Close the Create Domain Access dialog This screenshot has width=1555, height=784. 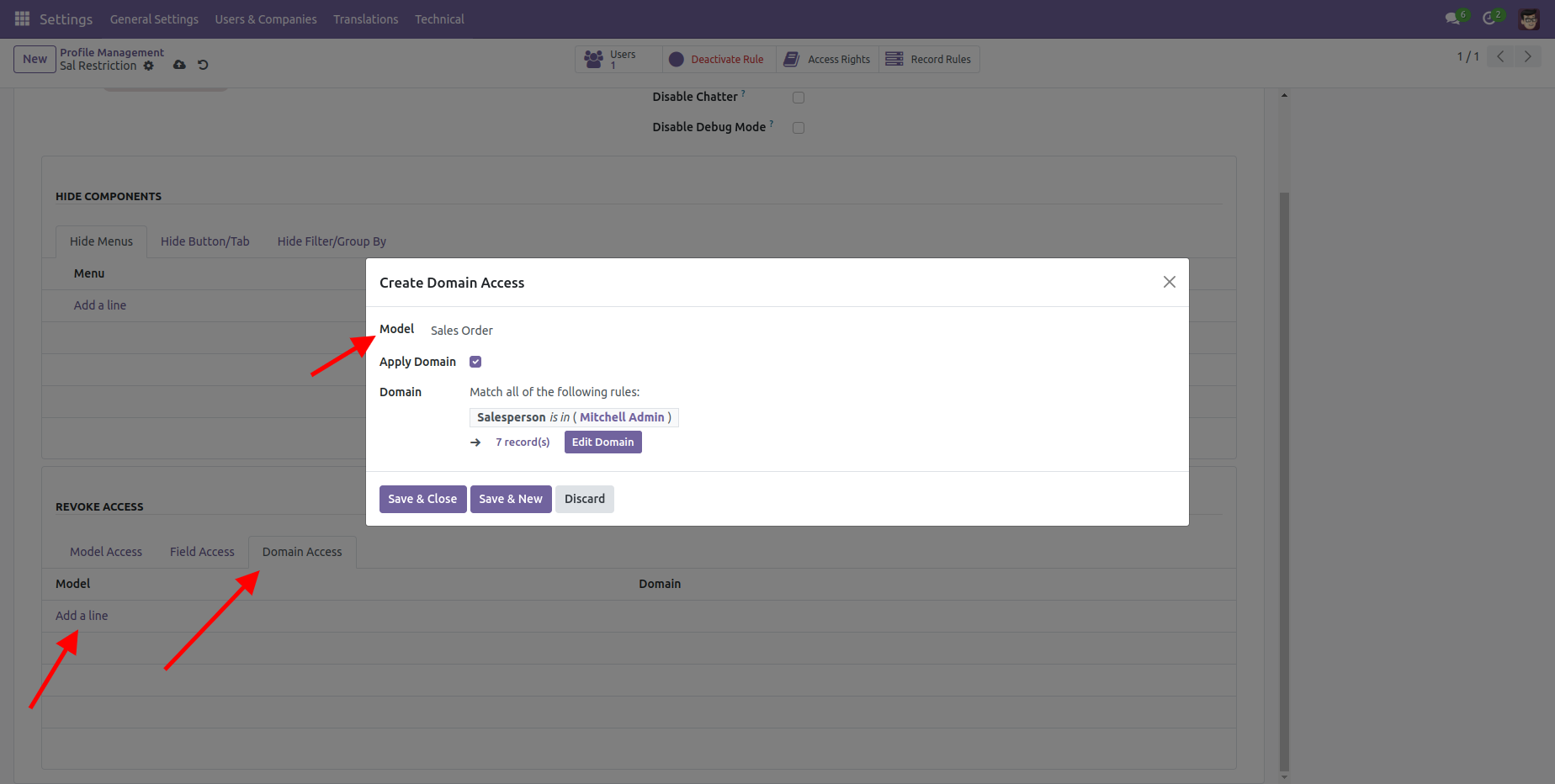[x=1169, y=282]
